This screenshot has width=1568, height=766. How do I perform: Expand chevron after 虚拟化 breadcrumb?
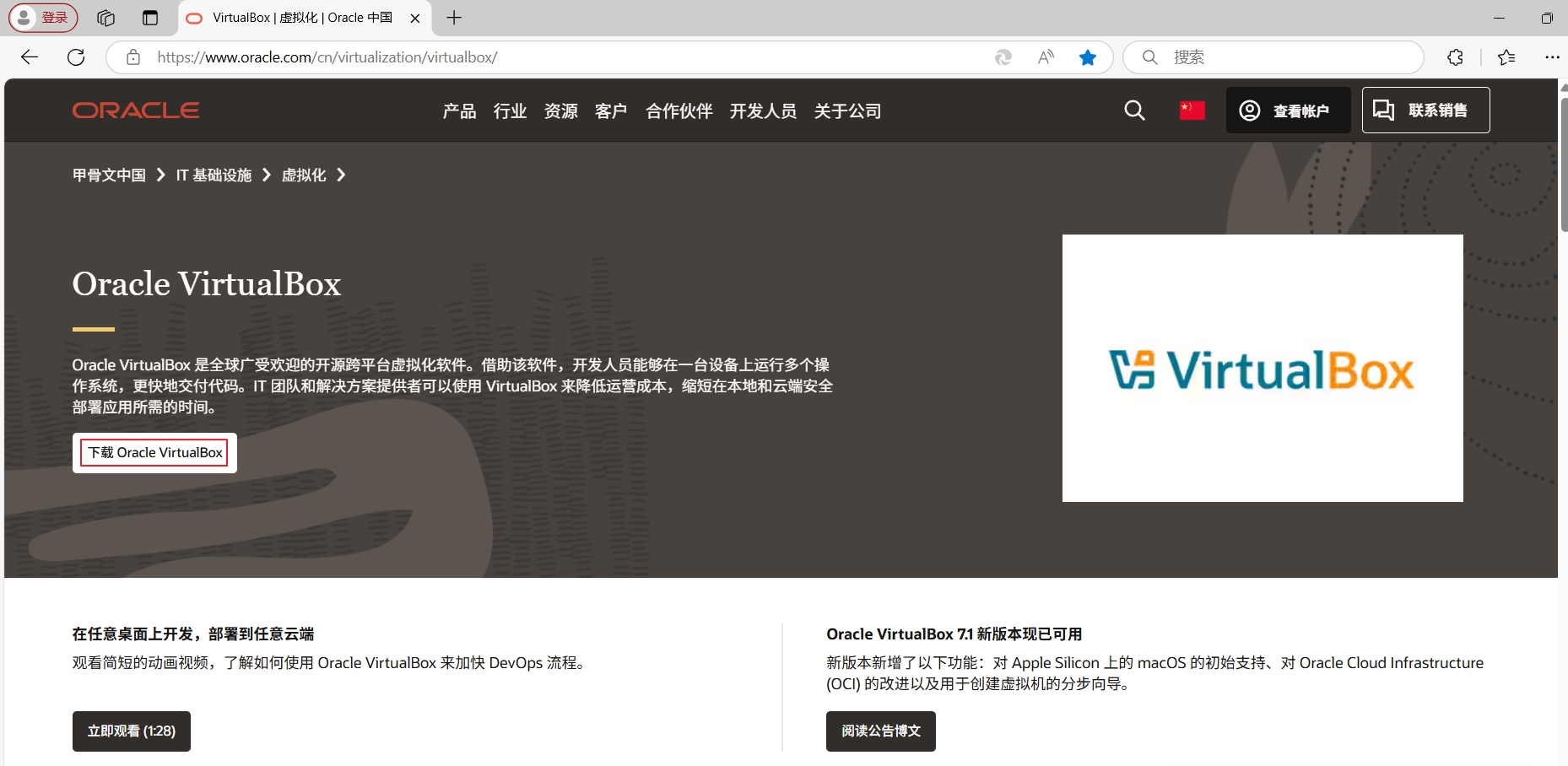tap(341, 175)
